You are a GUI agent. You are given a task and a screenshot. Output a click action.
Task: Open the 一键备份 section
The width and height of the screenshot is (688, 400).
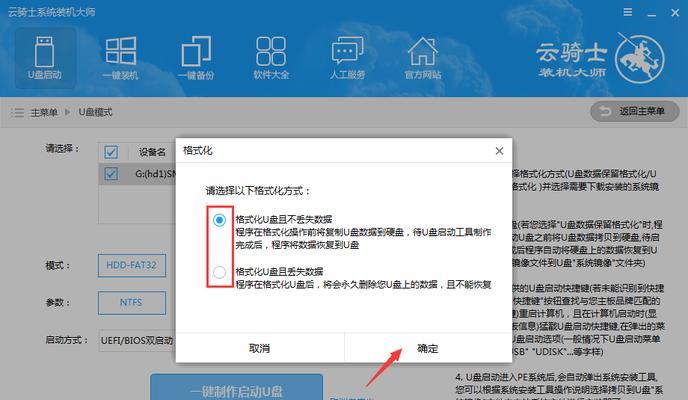click(196, 58)
